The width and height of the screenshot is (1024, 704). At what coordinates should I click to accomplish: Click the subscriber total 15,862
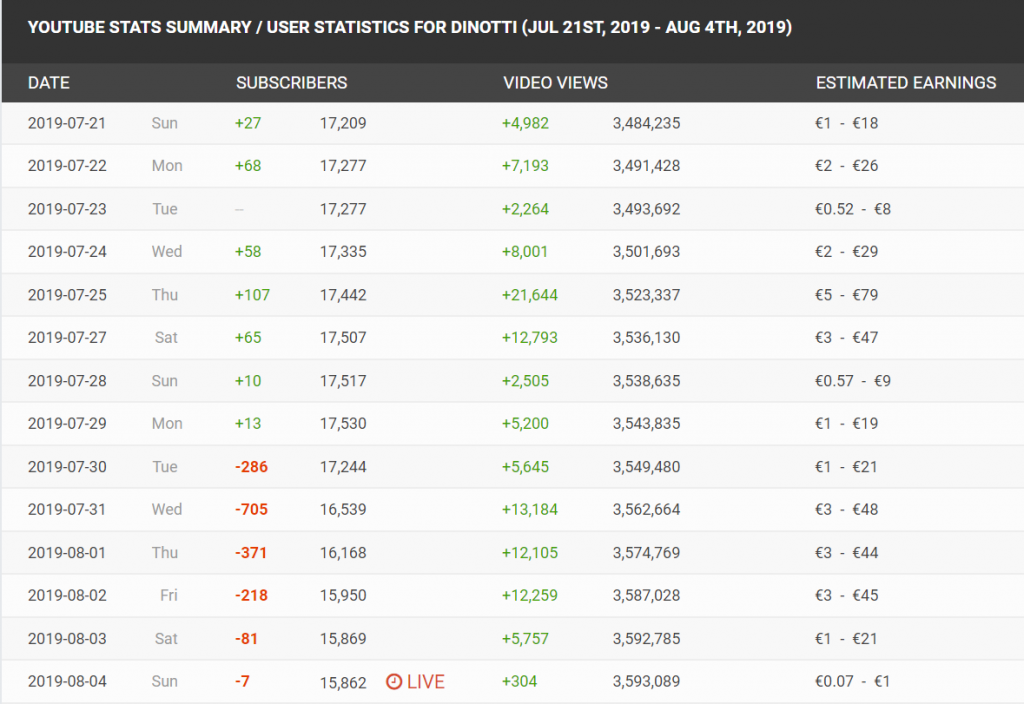pos(343,682)
